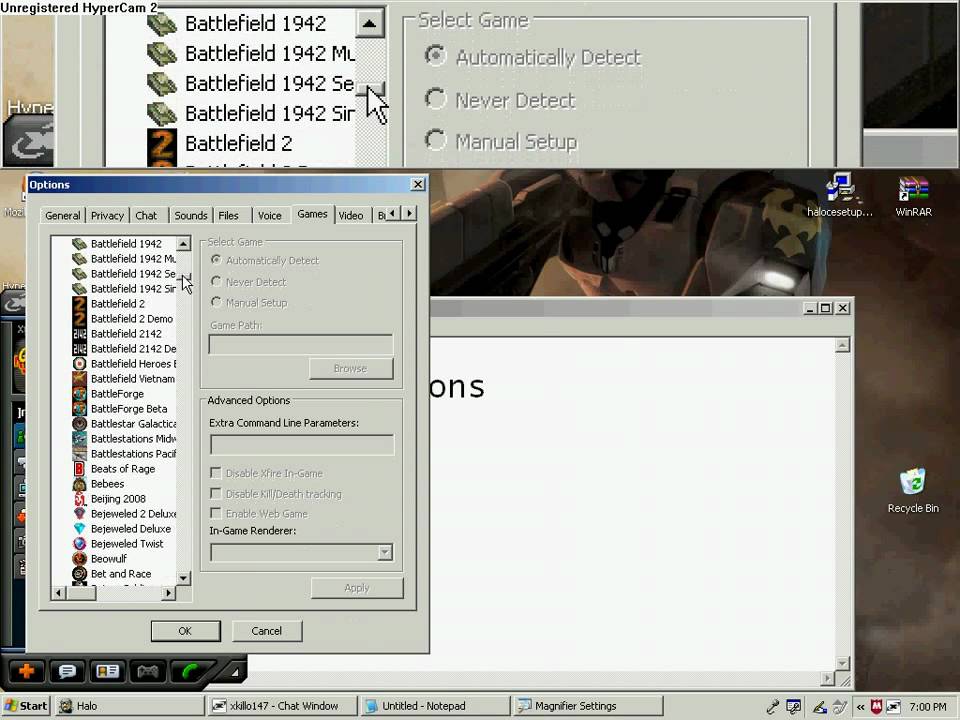The image size is (960, 720).
Task: Open the Recycle Bin desktop icon
Action: pos(913,491)
